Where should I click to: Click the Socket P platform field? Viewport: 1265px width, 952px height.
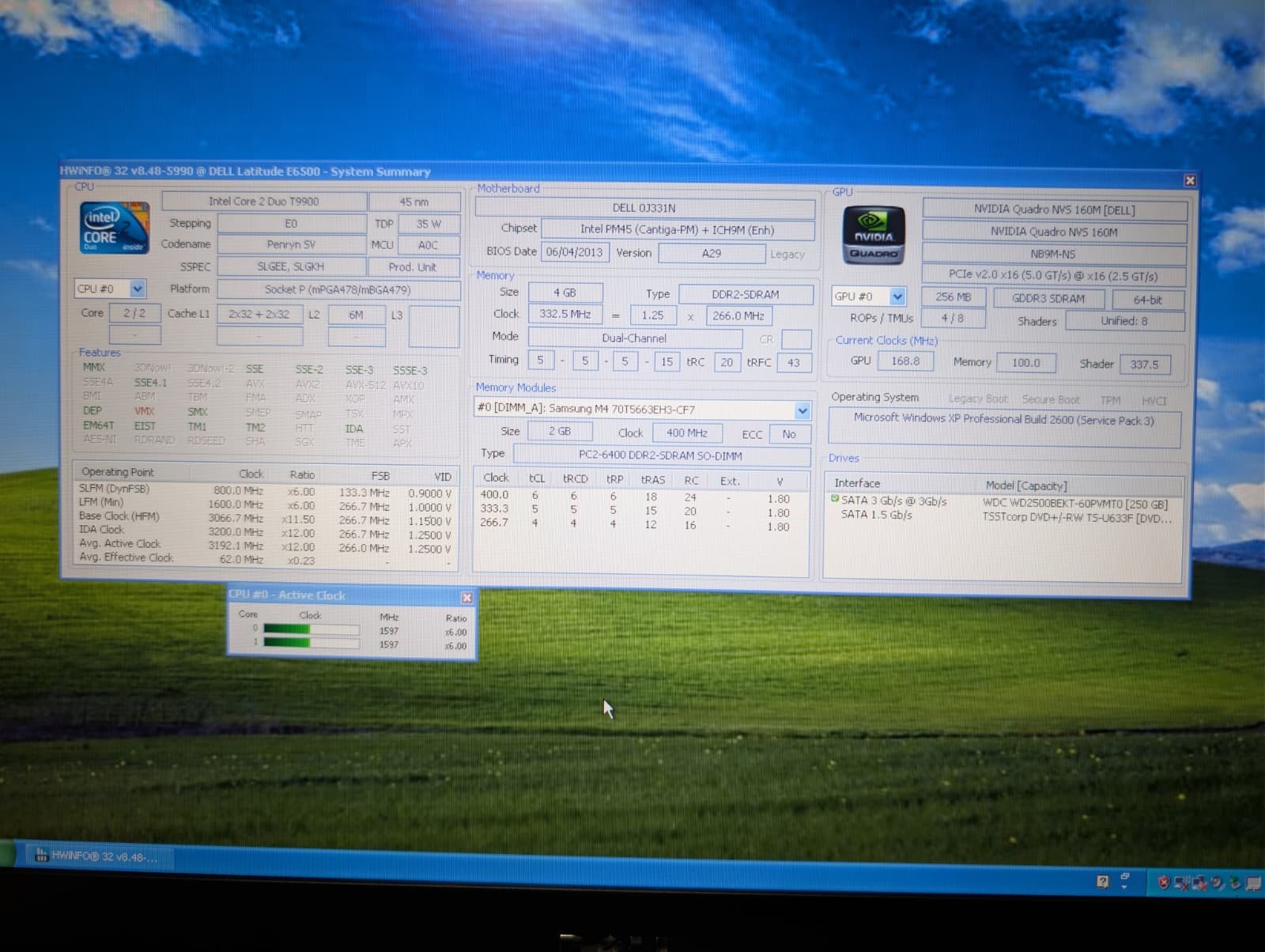(x=338, y=290)
